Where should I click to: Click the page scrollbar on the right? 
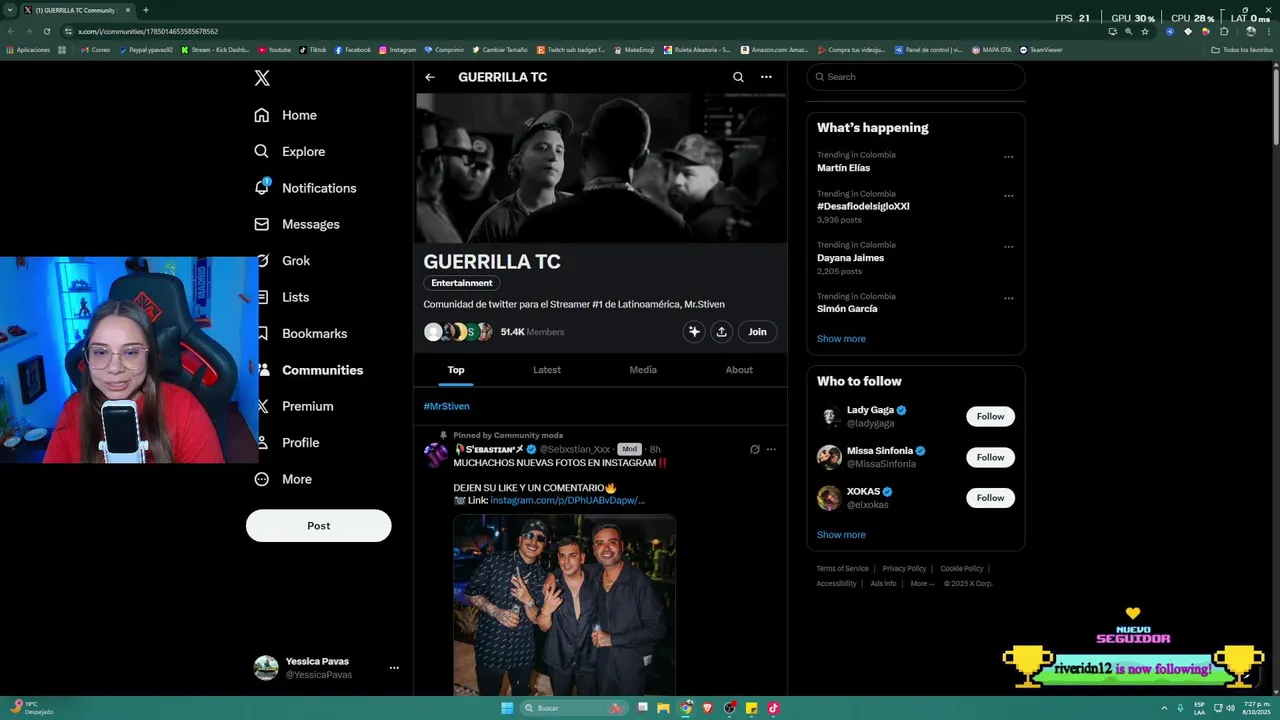click(1275, 105)
